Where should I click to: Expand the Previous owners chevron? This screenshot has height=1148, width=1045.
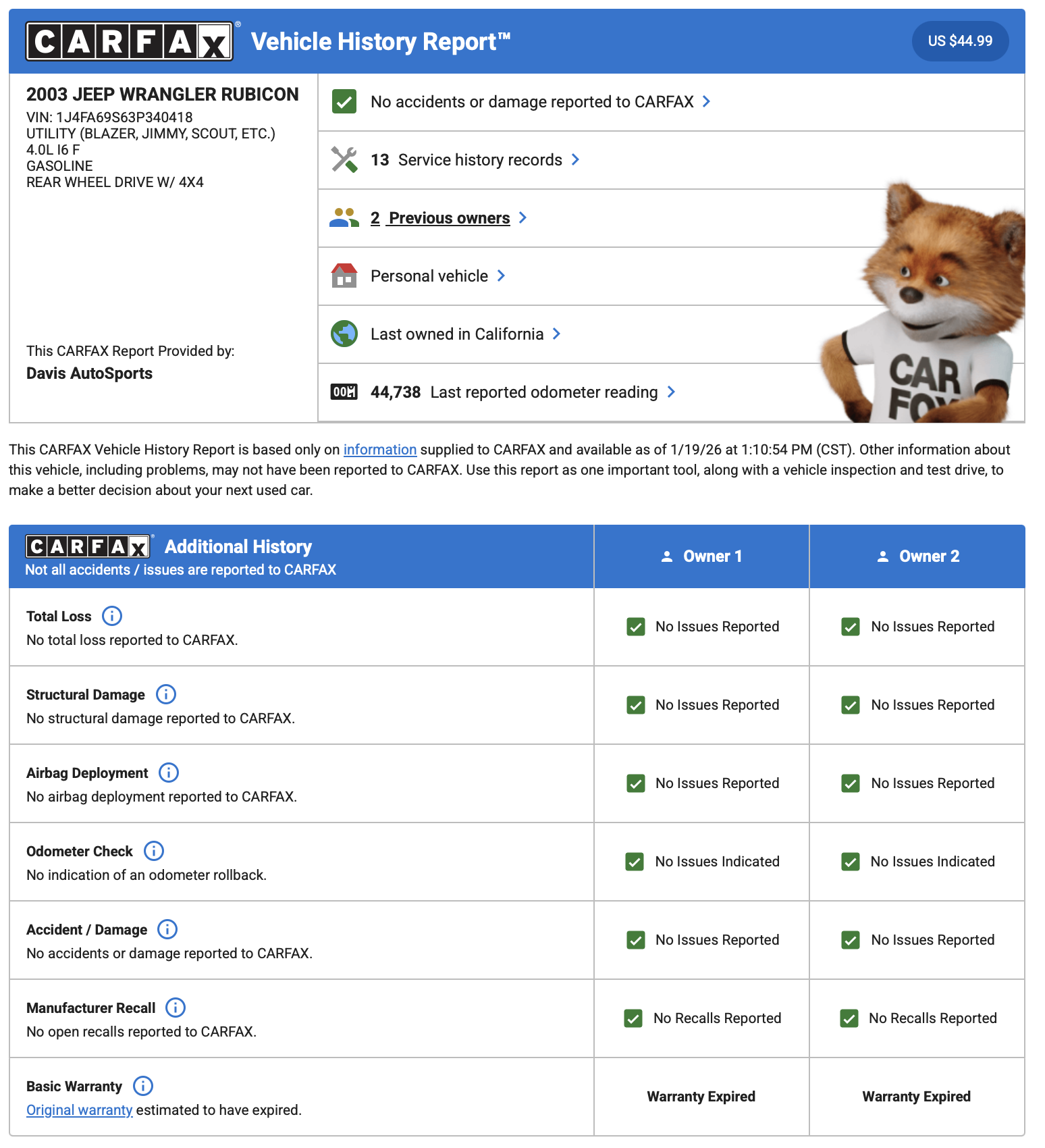pyautogui.click(x=522, y=217)
